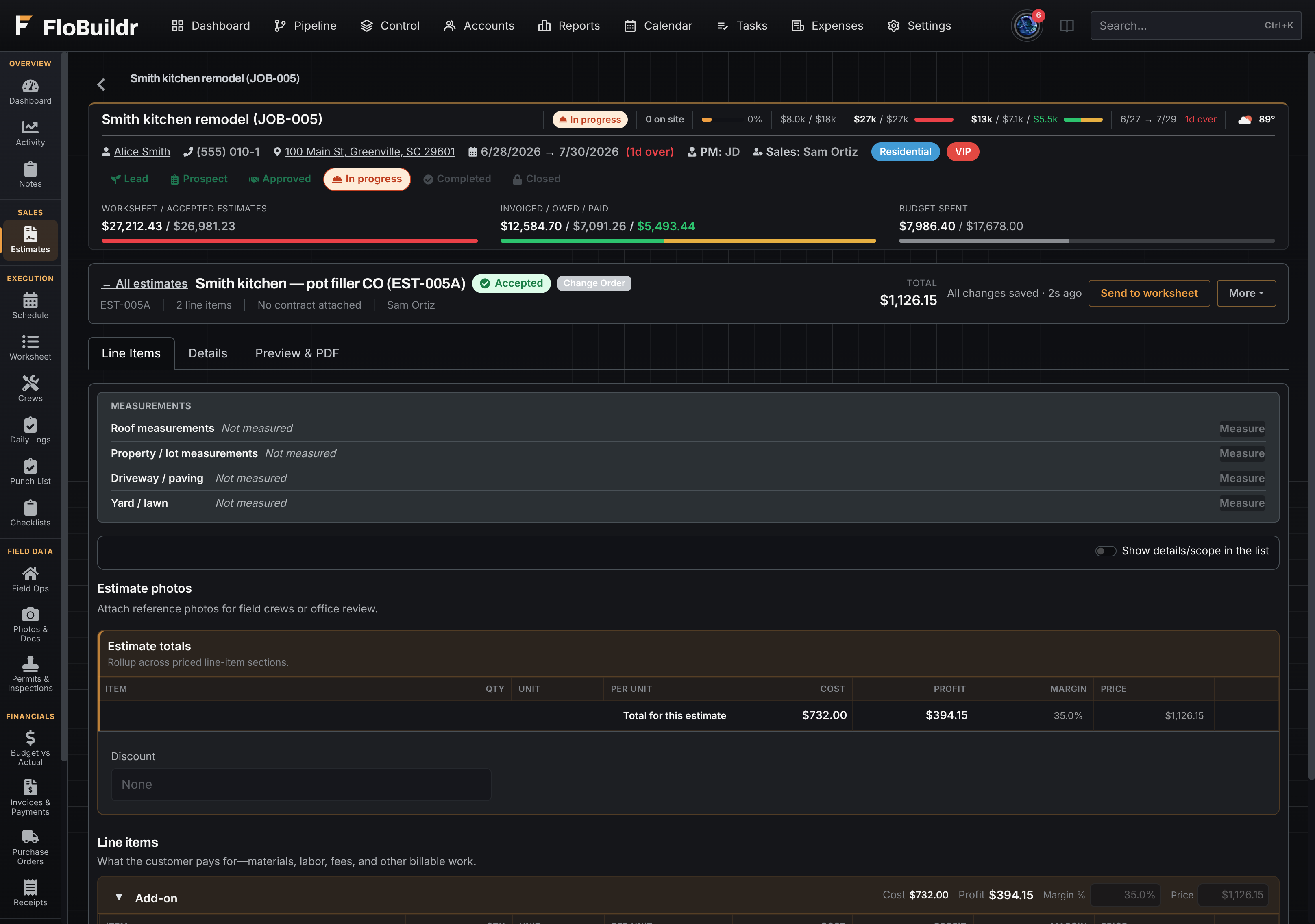Open Expenses in top navigation
The width and height of the screenshot is (1315, 924).
827,26
